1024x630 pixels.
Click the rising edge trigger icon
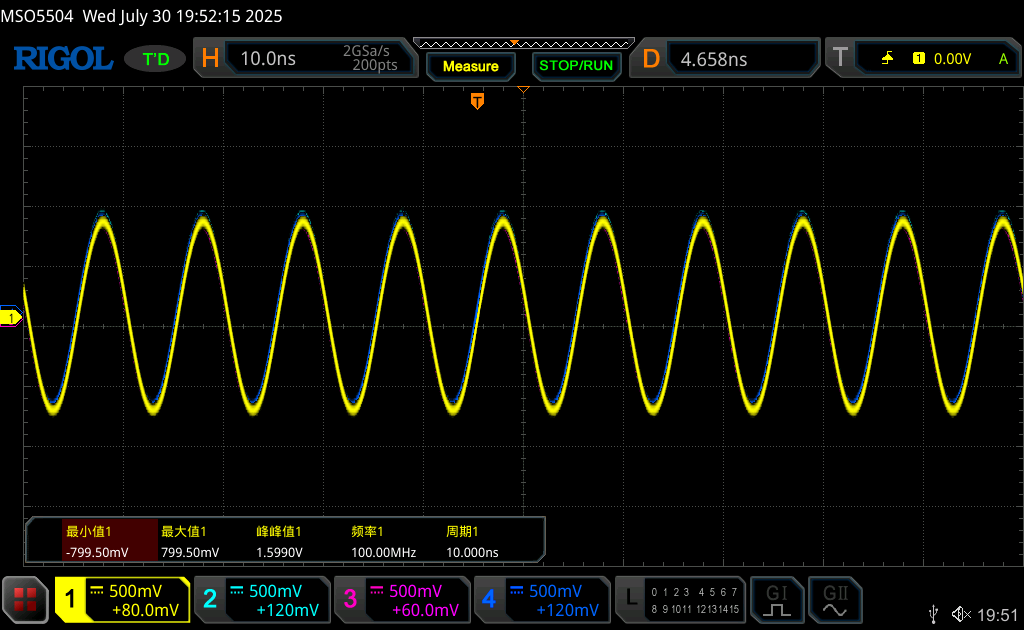coord(887,59)
